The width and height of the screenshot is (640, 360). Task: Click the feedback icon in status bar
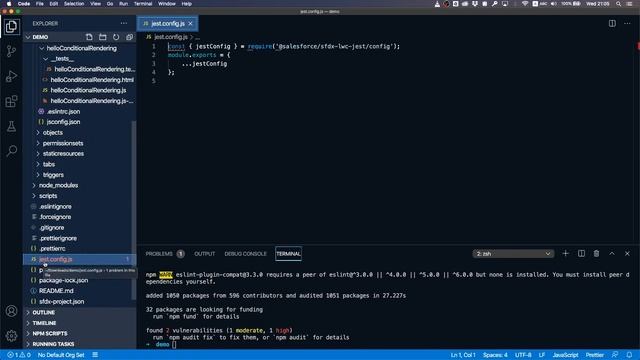coord(615,355)
